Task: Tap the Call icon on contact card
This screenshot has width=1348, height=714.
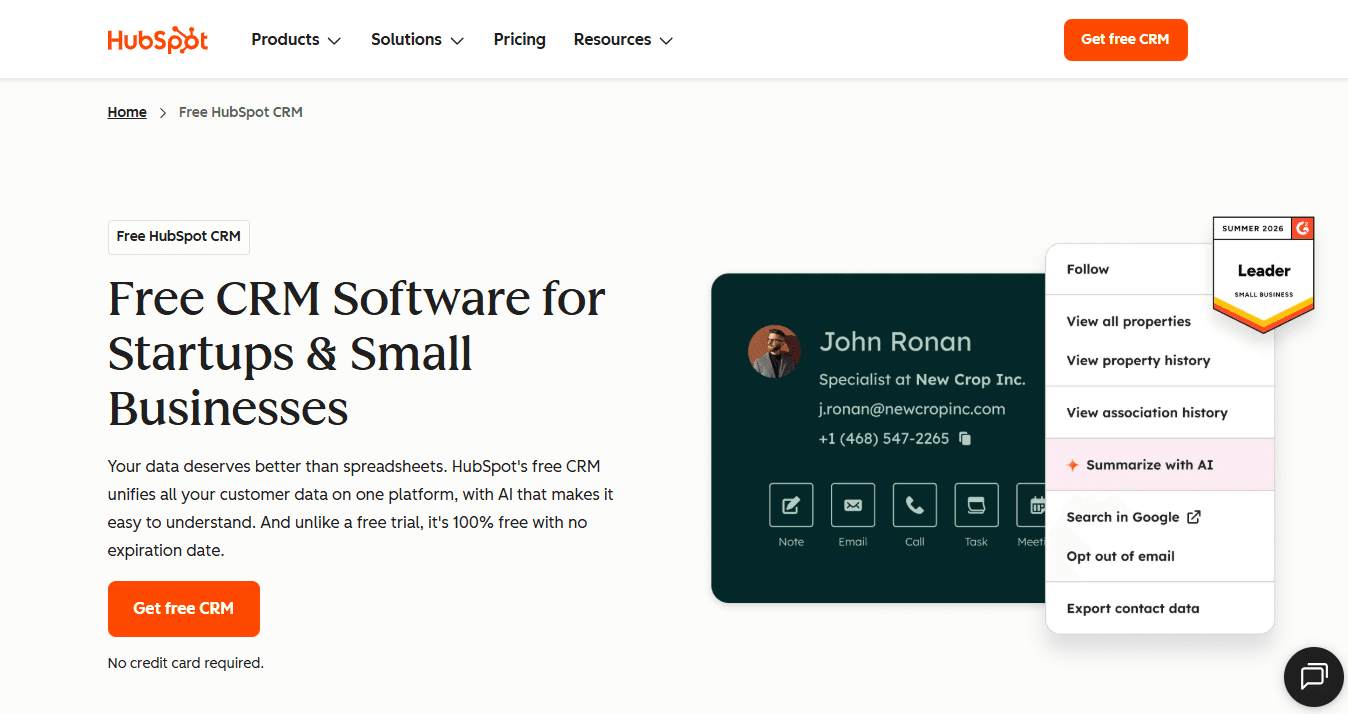Action: point(915,505)
